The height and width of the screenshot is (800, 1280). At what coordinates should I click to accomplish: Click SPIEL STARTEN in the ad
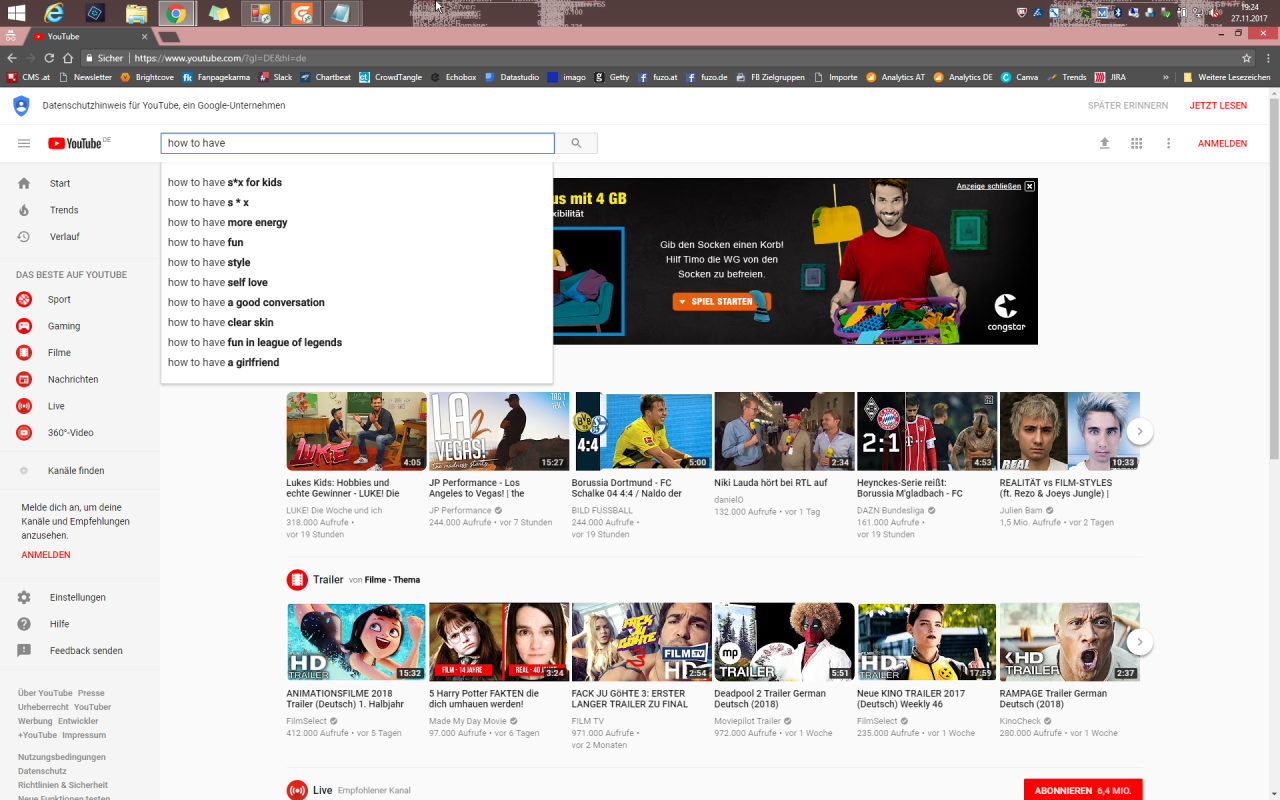[x=722, y=301]
